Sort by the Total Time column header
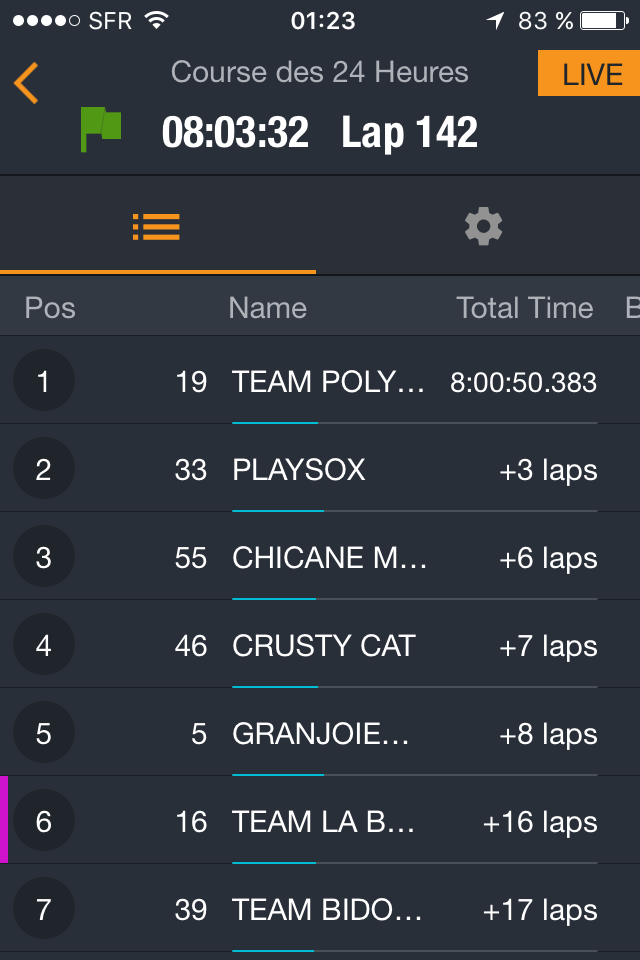The height and width of the screenshot is (960, 640). point(525,308)
